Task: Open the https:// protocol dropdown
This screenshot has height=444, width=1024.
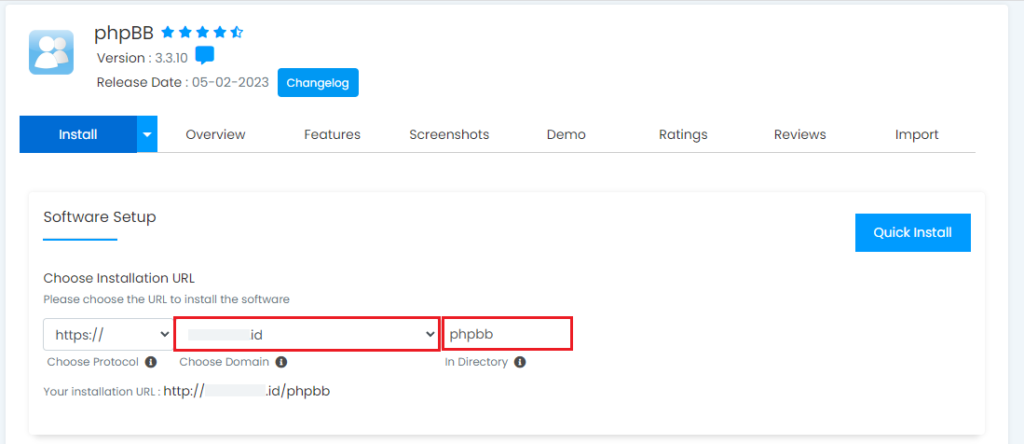Action: click(x=108, y=334)
